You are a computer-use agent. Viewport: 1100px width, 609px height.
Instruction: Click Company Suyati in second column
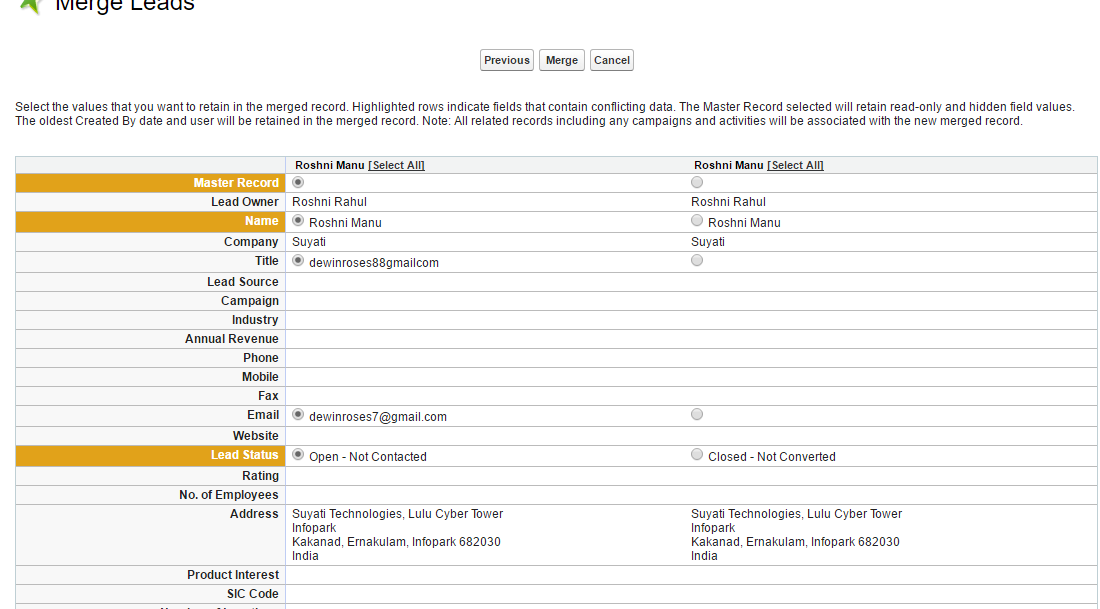coord(708,242)
